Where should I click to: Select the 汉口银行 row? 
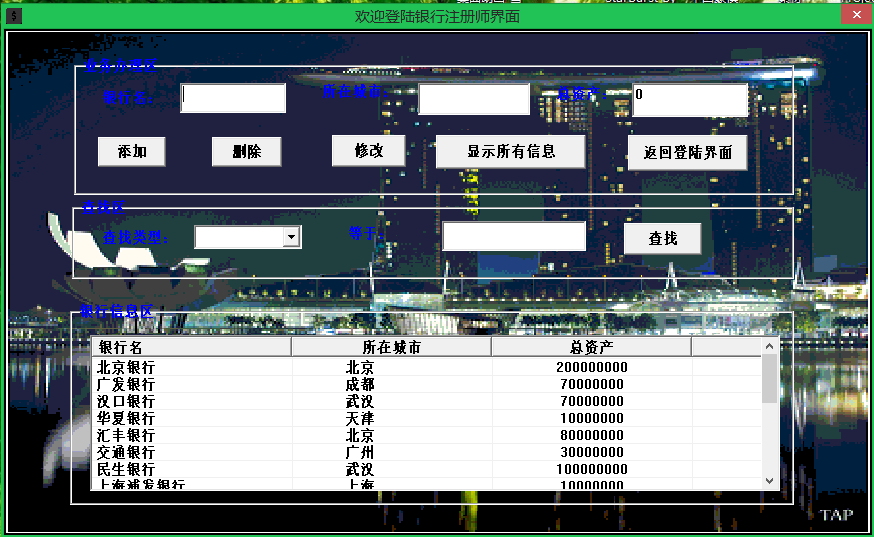(426, 401)
